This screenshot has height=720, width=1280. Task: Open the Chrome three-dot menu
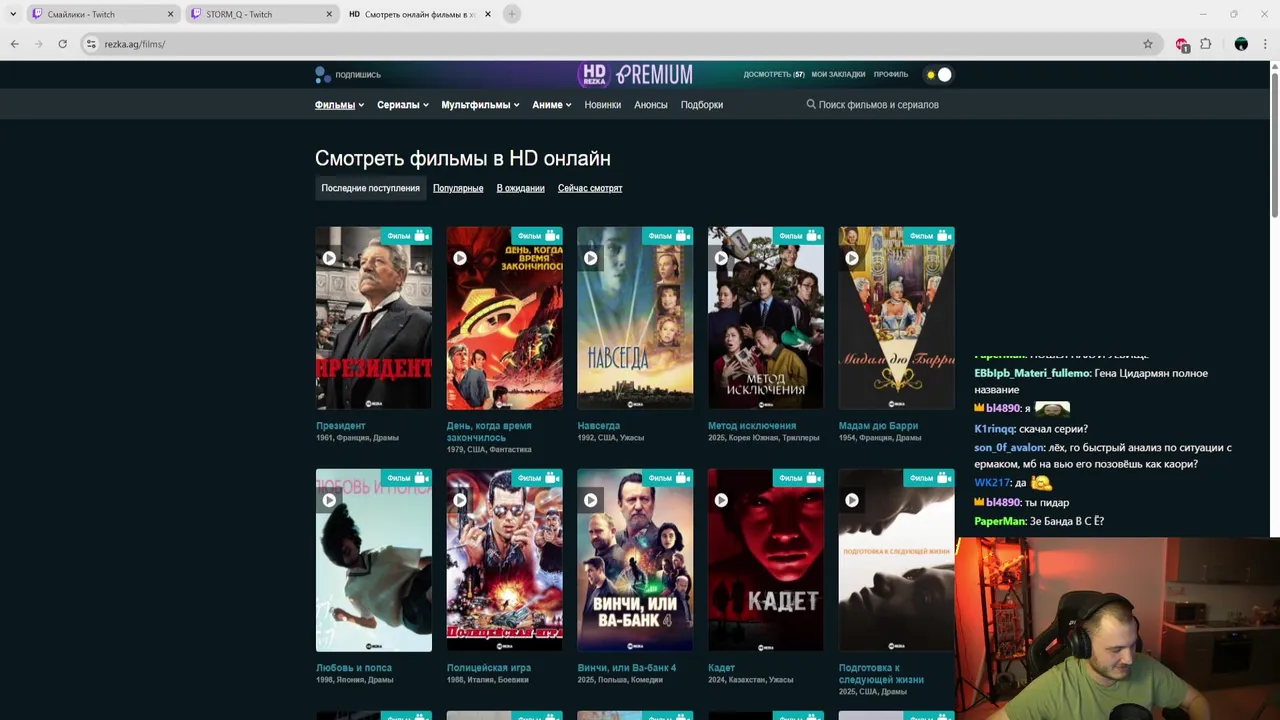pos(1265,44)
